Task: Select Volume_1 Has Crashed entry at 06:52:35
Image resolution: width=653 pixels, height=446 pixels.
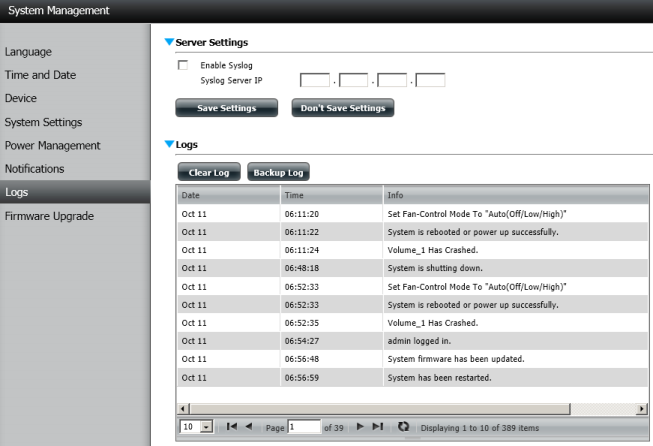Action: (x=413, y=323)
